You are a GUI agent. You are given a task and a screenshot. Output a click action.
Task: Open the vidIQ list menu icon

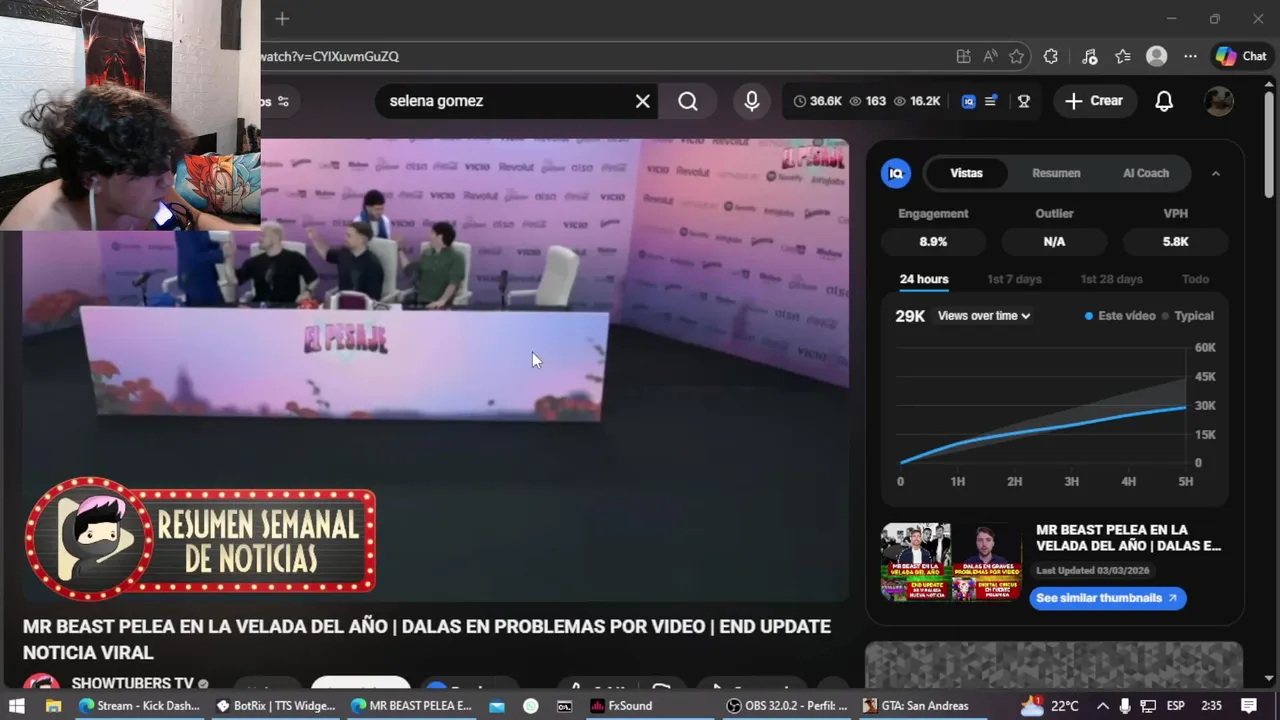point(991,101)
